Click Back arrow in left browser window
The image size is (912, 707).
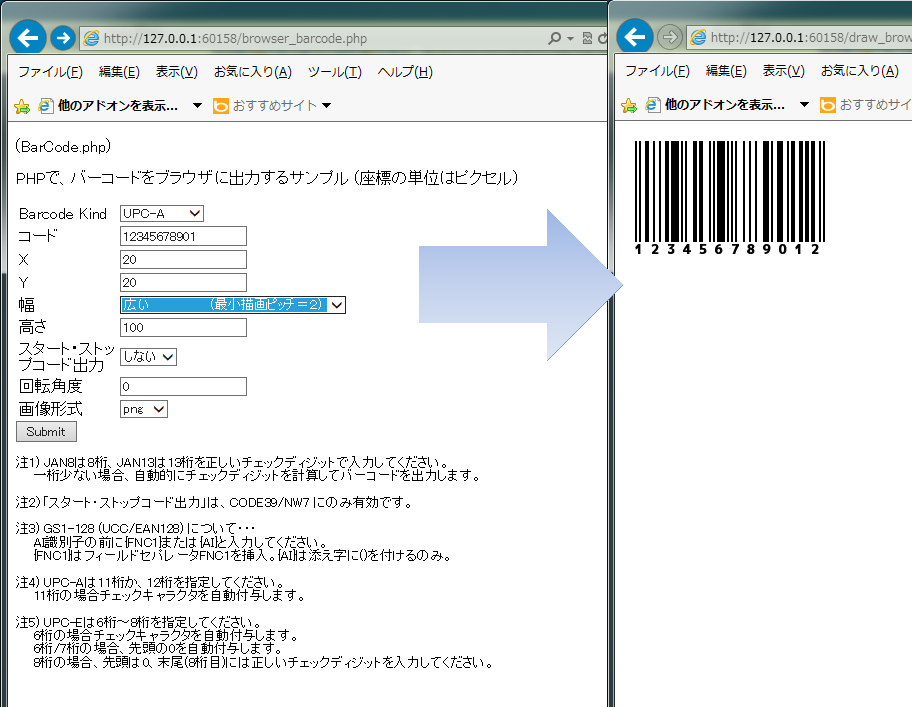pos(27,38)
